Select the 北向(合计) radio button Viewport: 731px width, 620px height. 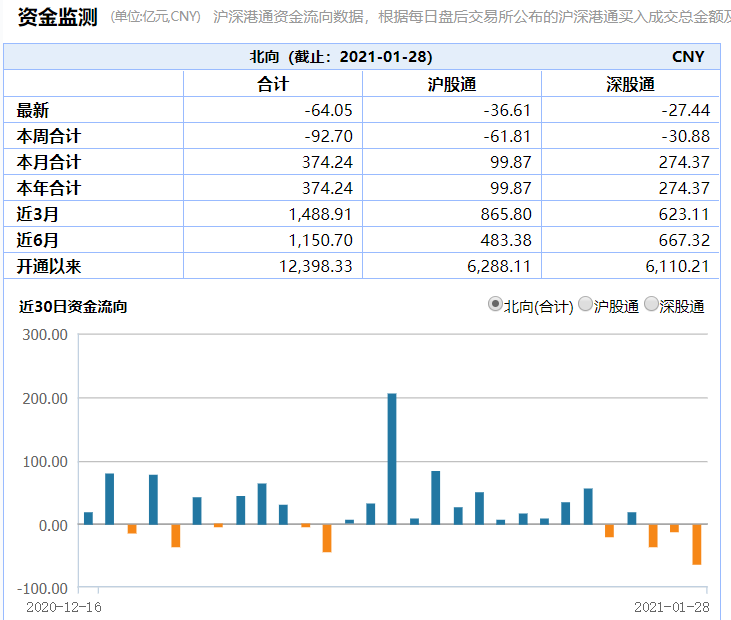point(495,306)
